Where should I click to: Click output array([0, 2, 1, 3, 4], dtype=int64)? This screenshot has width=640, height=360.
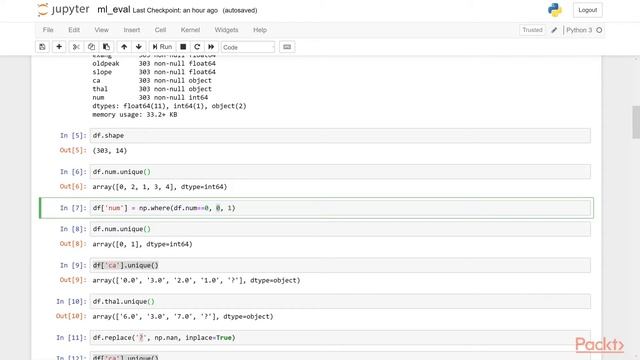[160, 187]
